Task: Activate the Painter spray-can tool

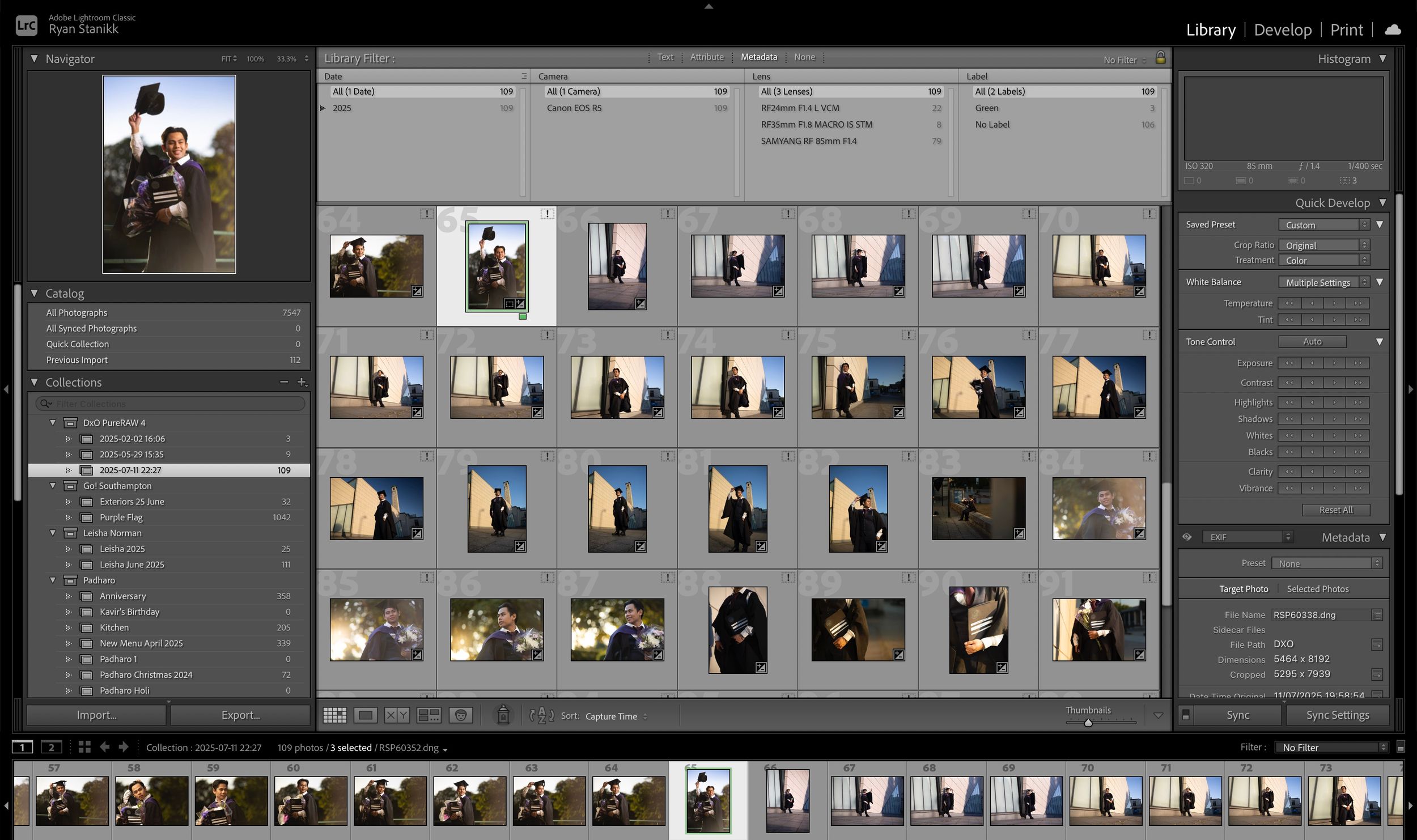Action: (x=502, y=716)
